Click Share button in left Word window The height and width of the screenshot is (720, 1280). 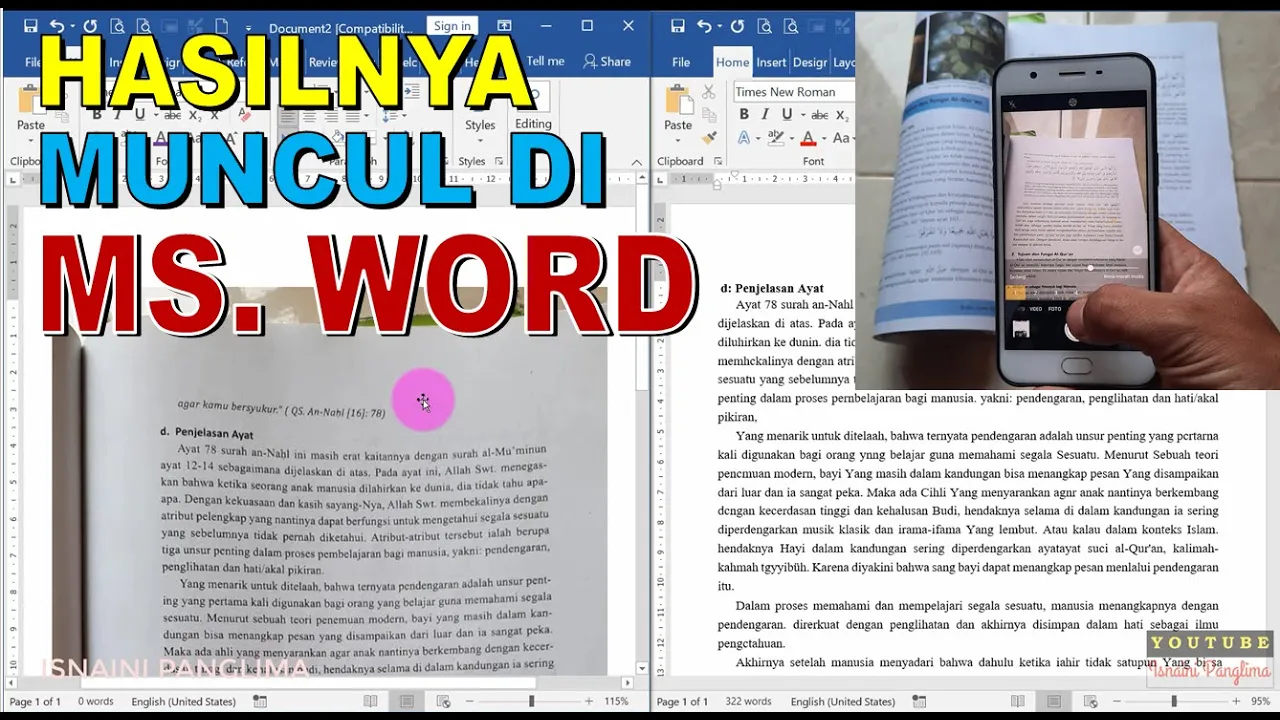(x=607, y=61)
